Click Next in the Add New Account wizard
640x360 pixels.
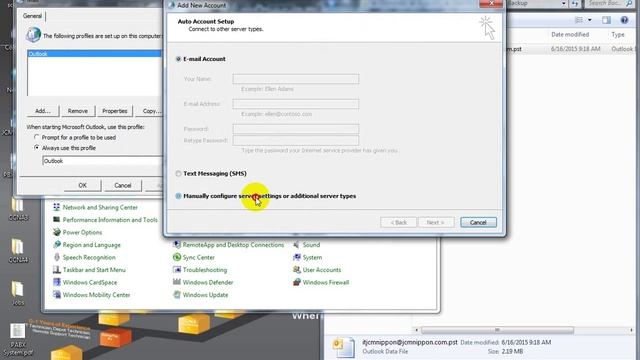click(x=436, y=222)
